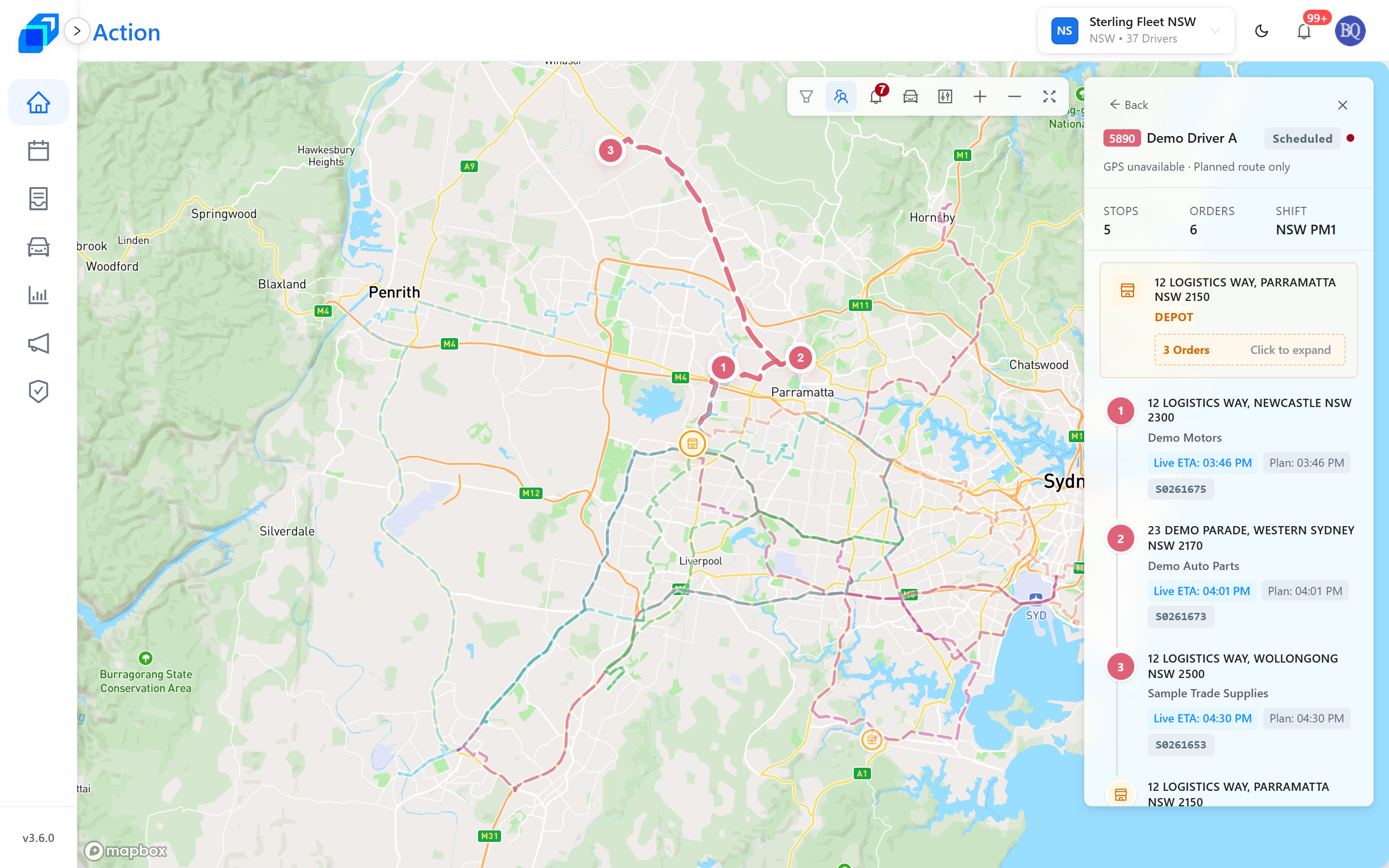Open the Home dashboard in sidebar
The image size is (1389, 868).
coord(39,103)
